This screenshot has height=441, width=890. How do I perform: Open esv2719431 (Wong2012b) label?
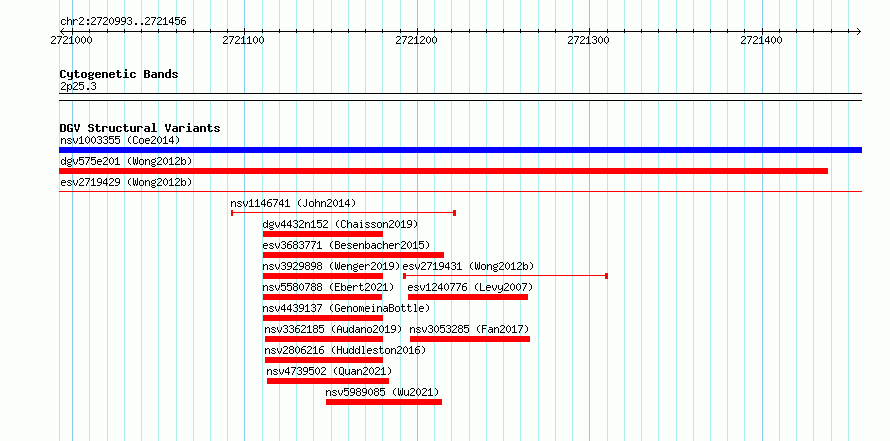coord(468,266)
